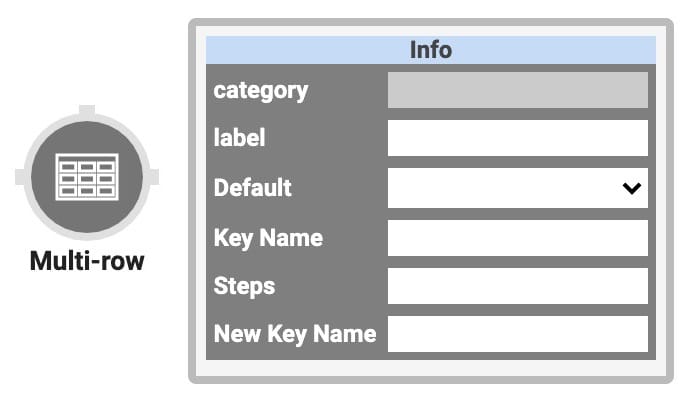Click the 'Default' row label text
This screenshot has width=698, height=402.
[252, 187]
